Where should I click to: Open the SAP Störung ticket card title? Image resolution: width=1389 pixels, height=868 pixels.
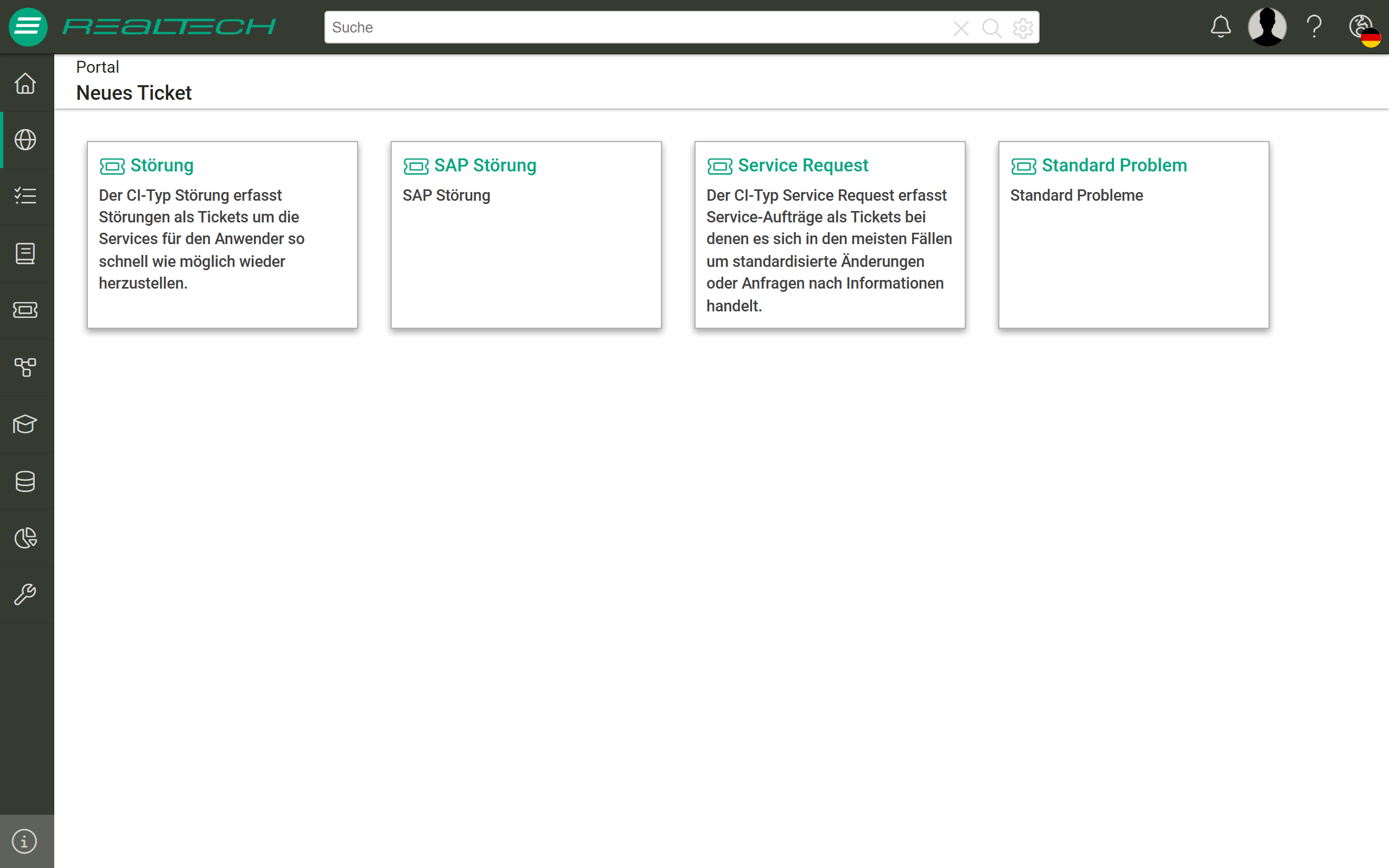485,165
